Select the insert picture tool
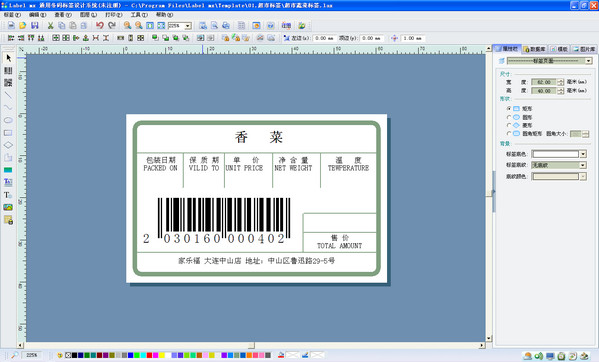 click(x=8, y=207)
